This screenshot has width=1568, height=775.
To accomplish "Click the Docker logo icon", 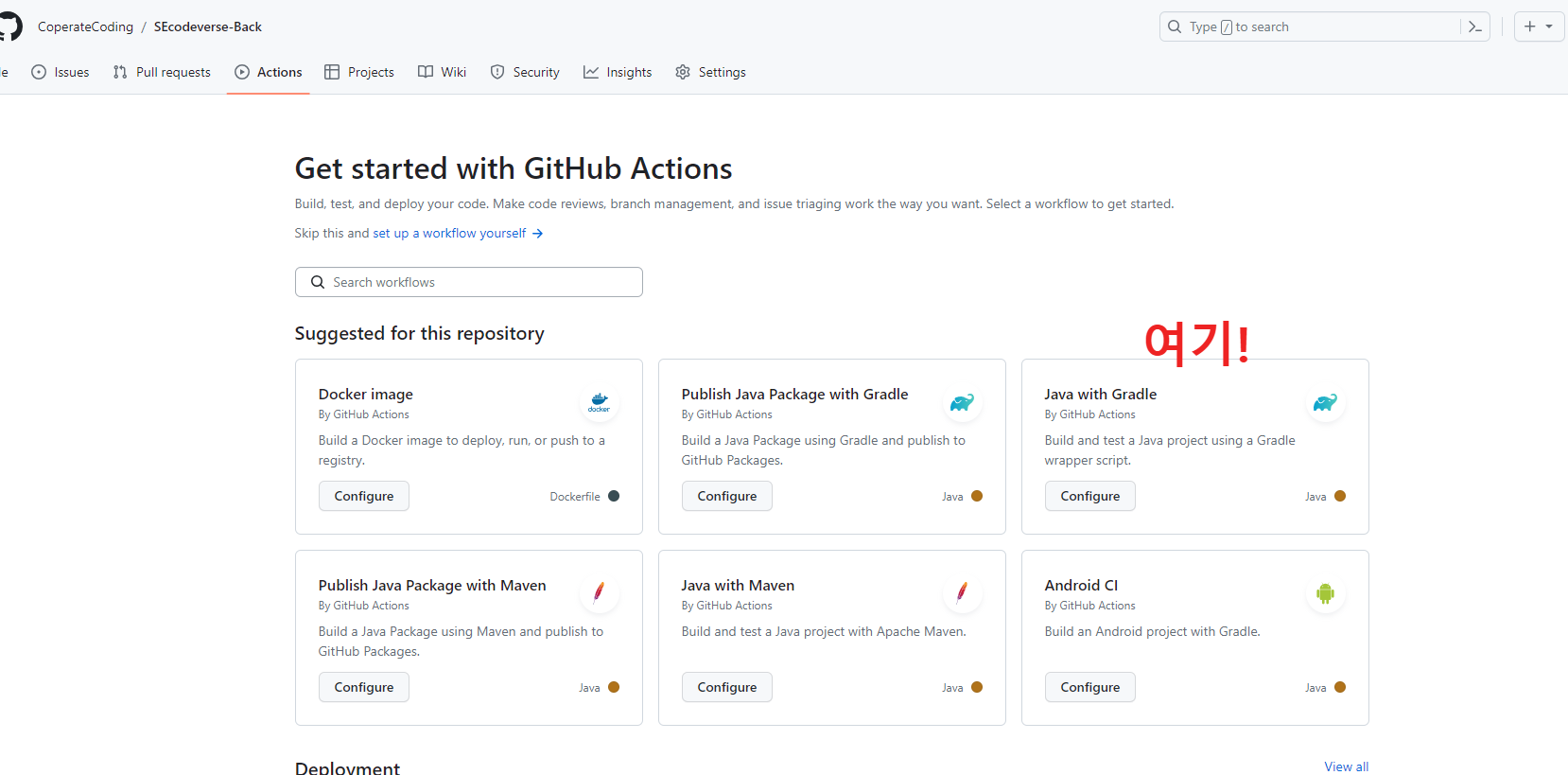I will click(599, 403).
